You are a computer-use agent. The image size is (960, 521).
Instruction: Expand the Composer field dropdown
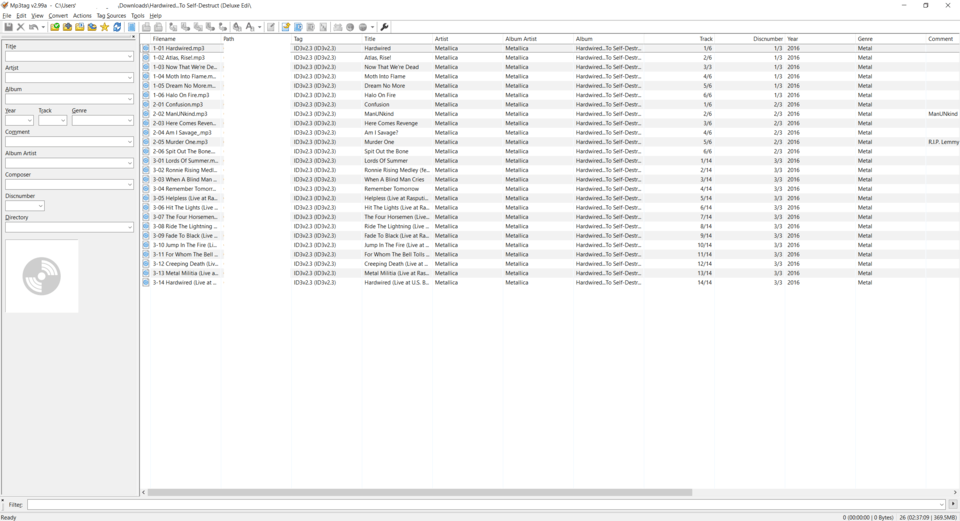tap(130, 185)
